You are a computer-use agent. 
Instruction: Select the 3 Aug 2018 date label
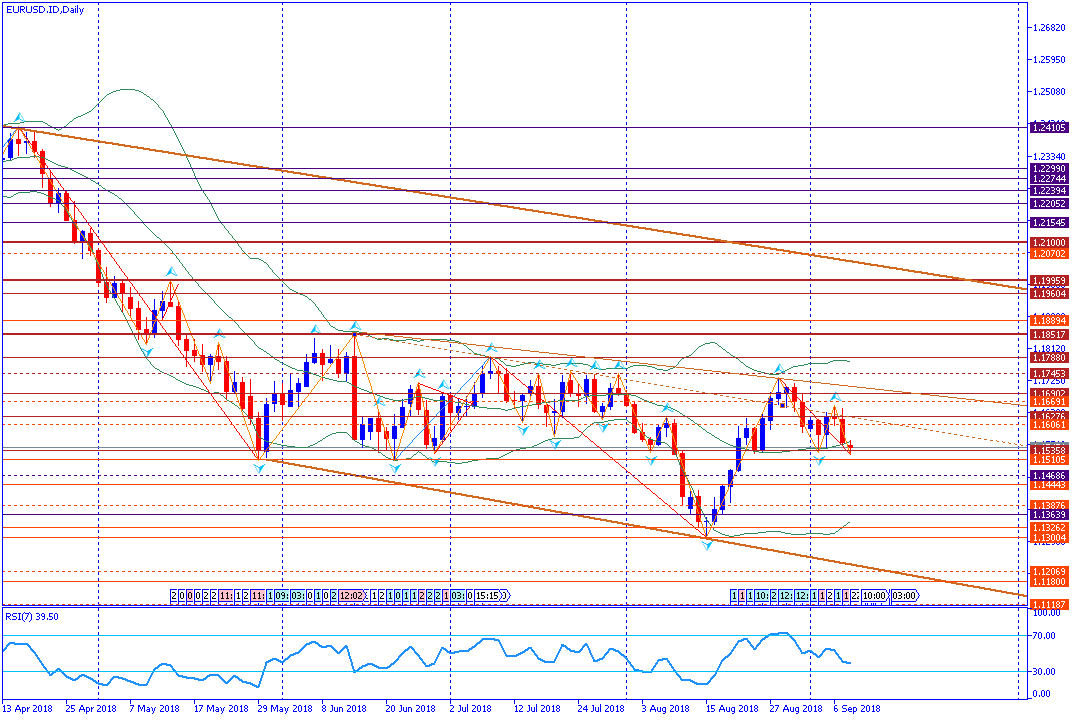665,709
